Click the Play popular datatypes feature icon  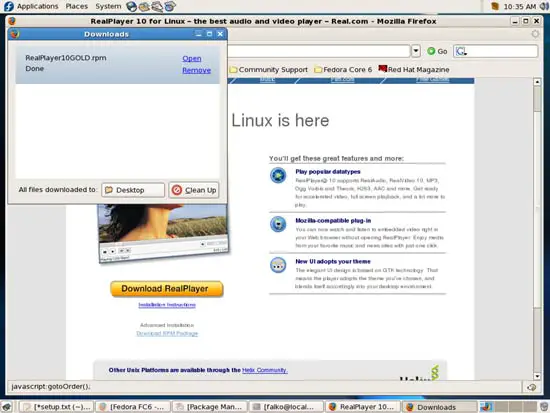pyautogui.click(x=278, y=175)
